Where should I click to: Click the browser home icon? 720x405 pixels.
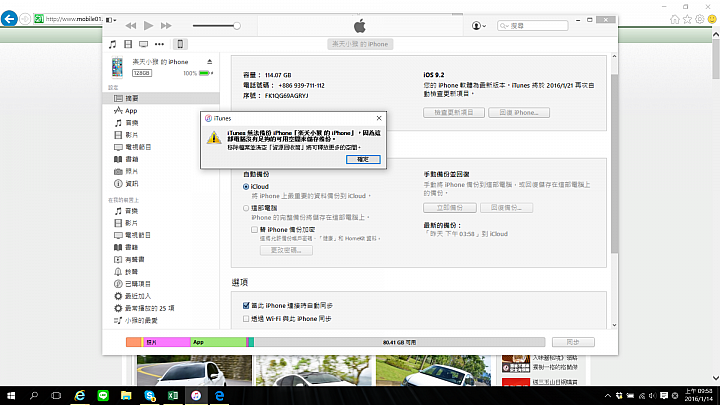675,19
